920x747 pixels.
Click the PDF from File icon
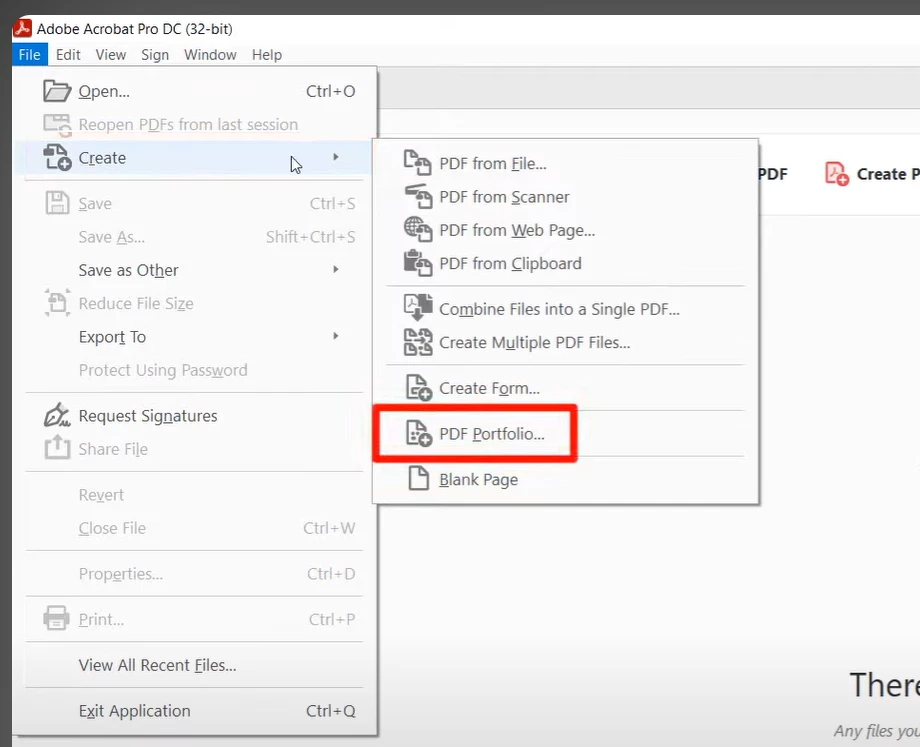pos(417,163)
